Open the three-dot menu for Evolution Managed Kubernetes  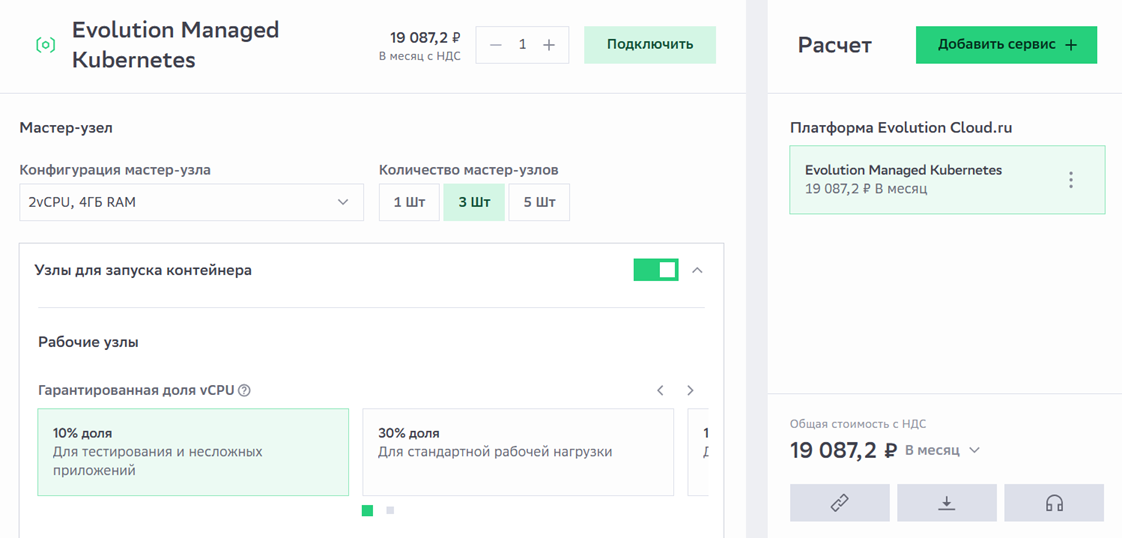click(x=1071, y=180)
